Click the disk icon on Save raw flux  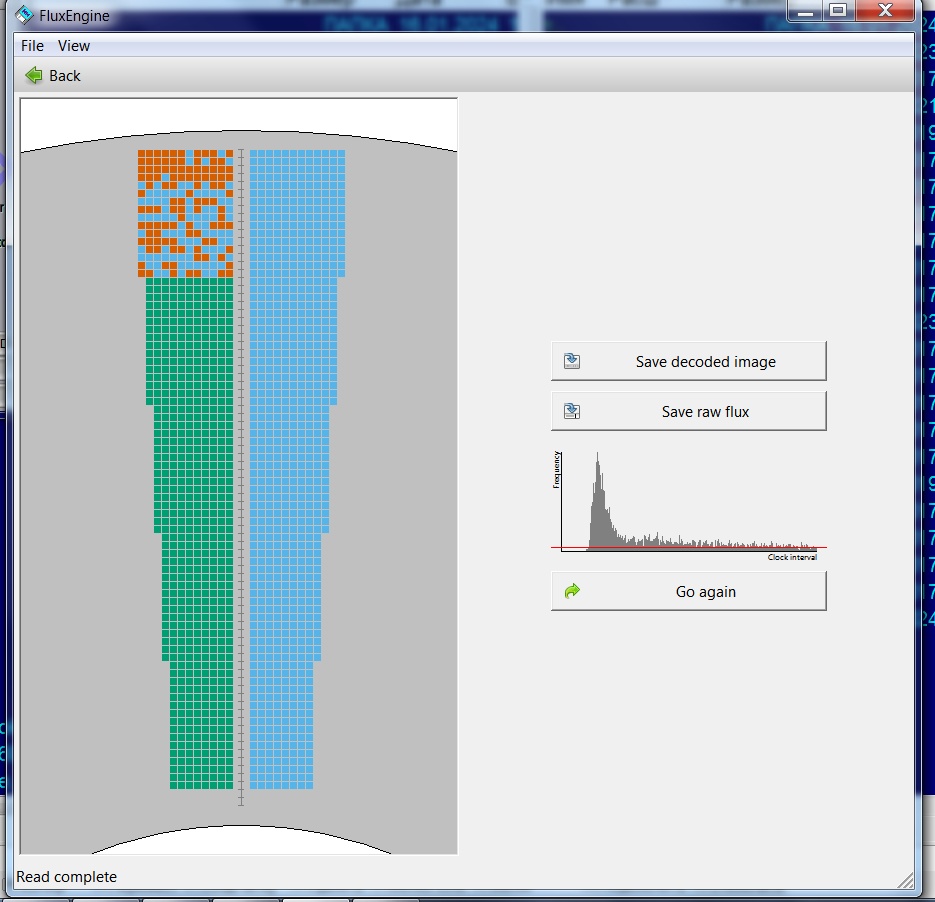[x=572, y=411]
